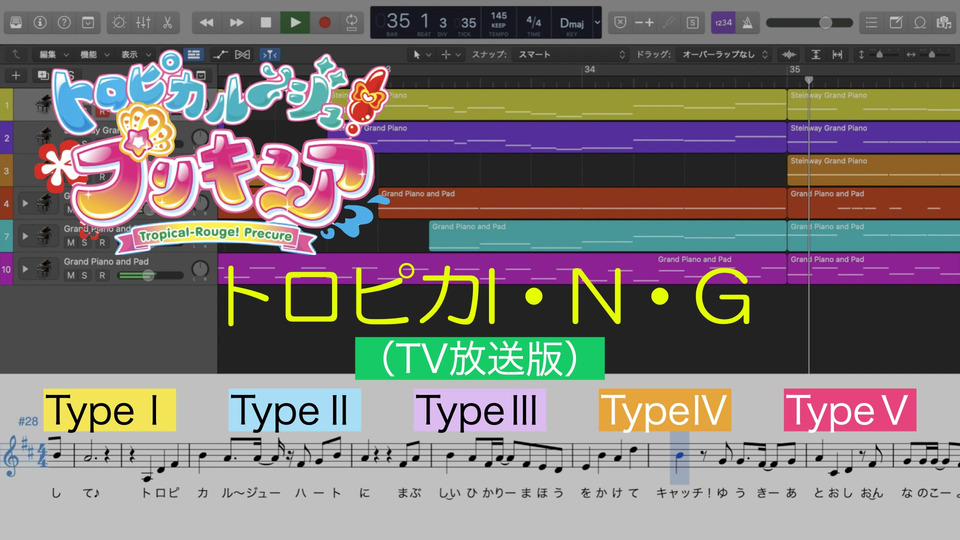Select the piano icon on track 10

pos(44,268)
